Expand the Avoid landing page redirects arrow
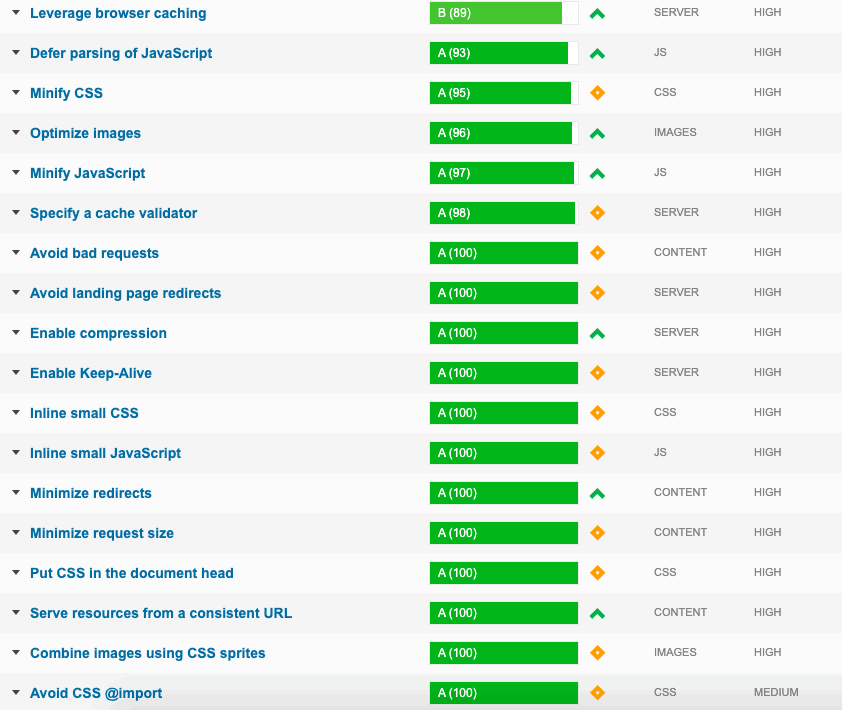Image resolution: width=842 pixels, height=710 pixels. coord(16,293)
